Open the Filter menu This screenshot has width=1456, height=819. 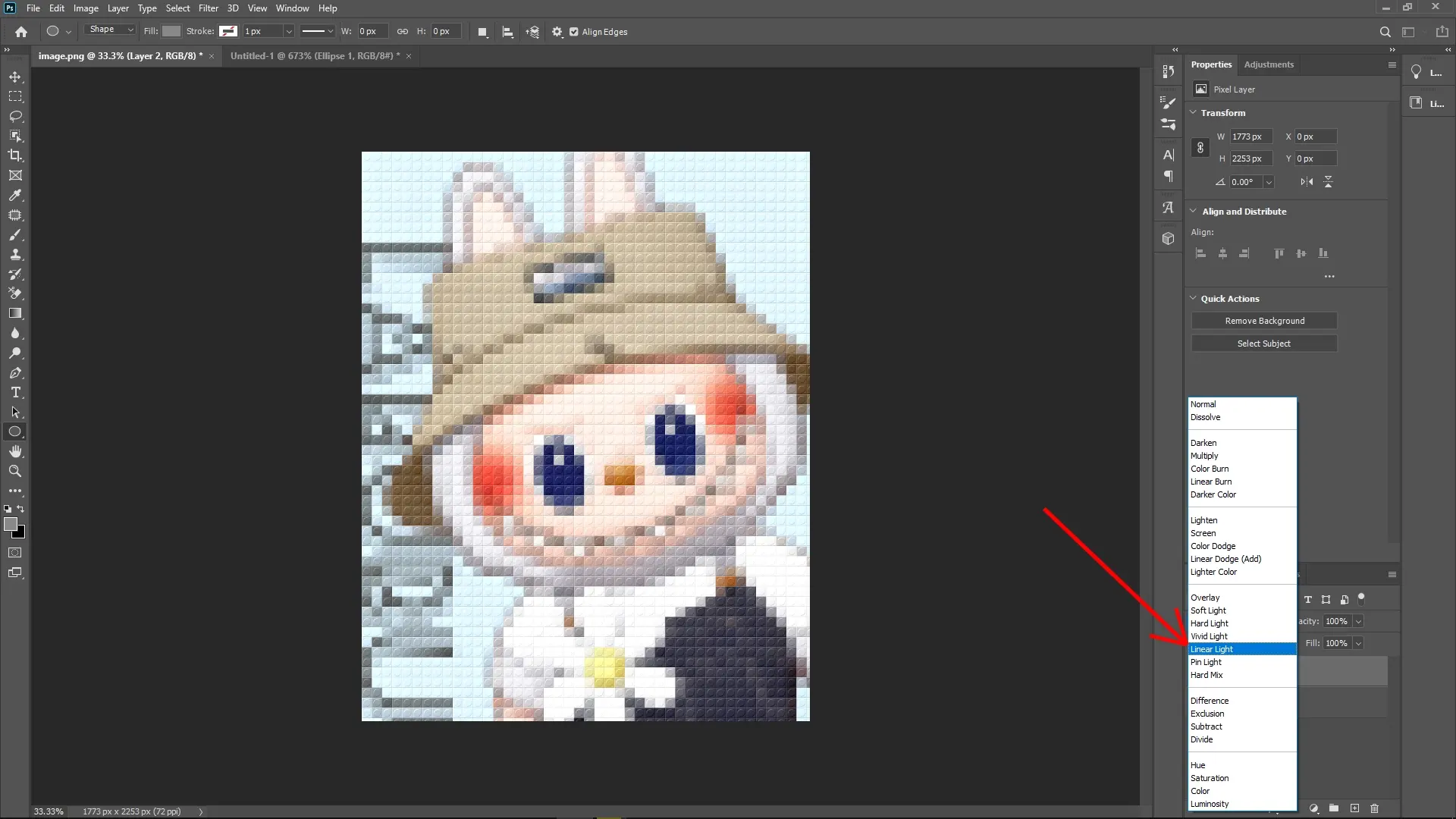[209, 8]
